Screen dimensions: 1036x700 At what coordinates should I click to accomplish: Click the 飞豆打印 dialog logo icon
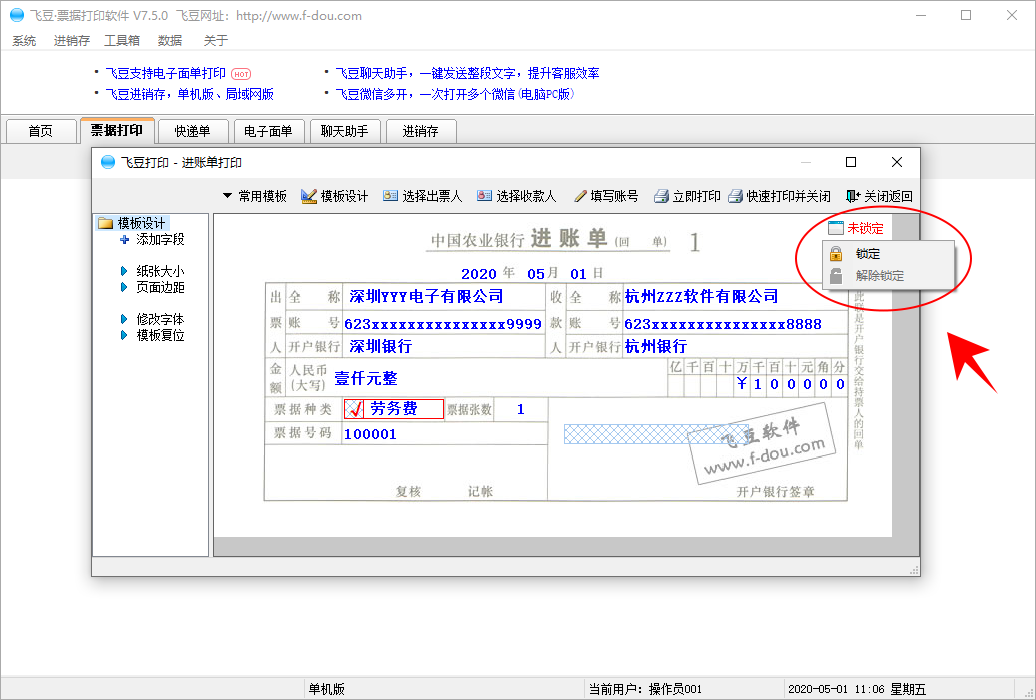[108, 162]
